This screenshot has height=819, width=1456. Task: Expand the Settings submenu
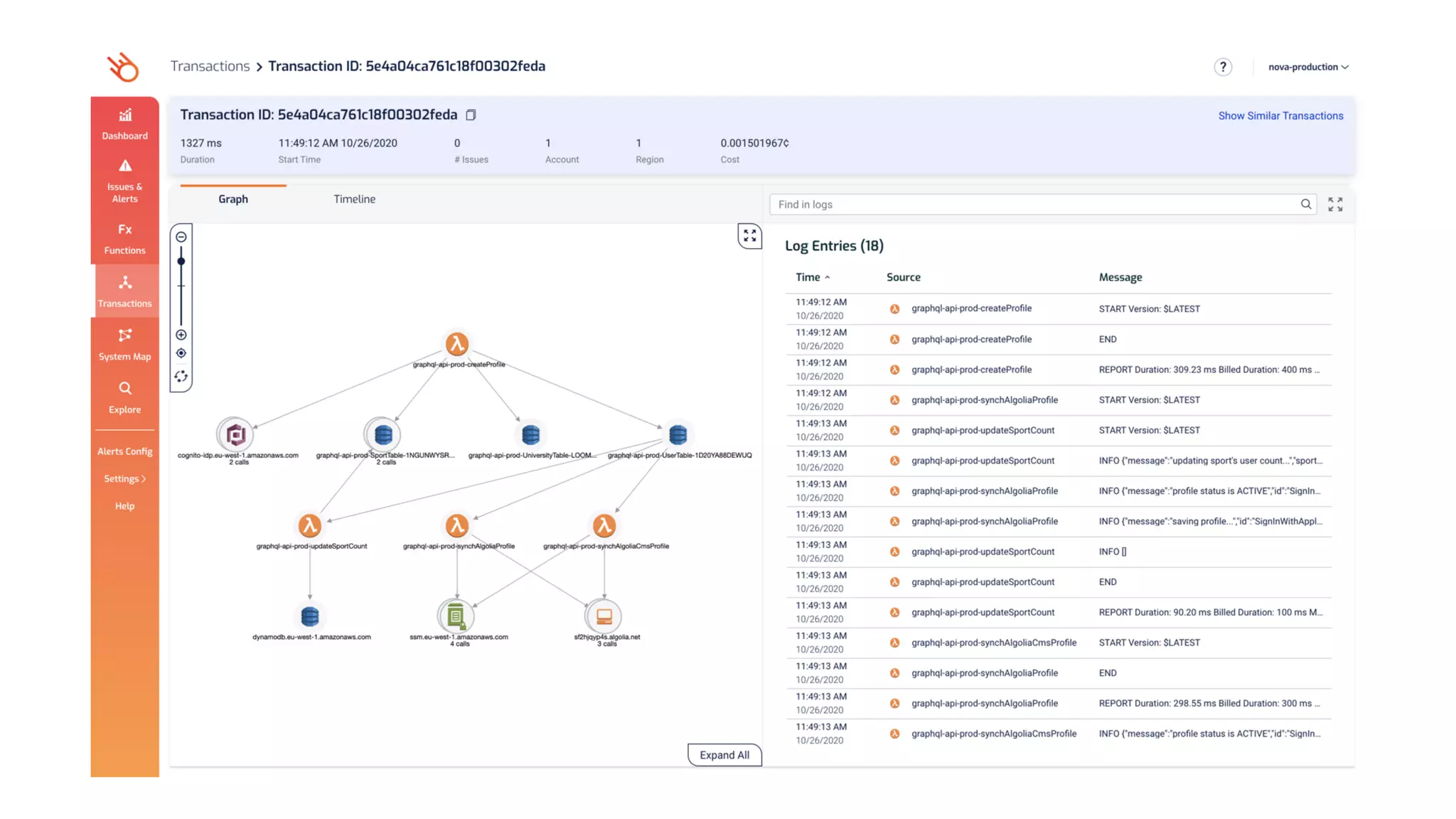coord(124,478)
